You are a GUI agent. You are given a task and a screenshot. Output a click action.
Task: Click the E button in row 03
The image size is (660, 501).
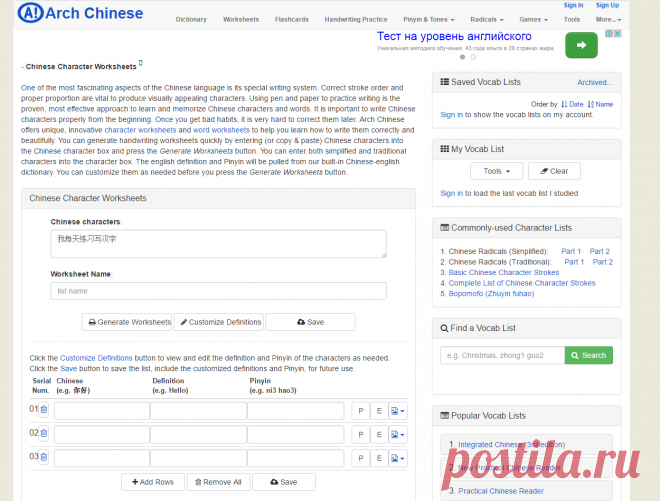(379, 458)
